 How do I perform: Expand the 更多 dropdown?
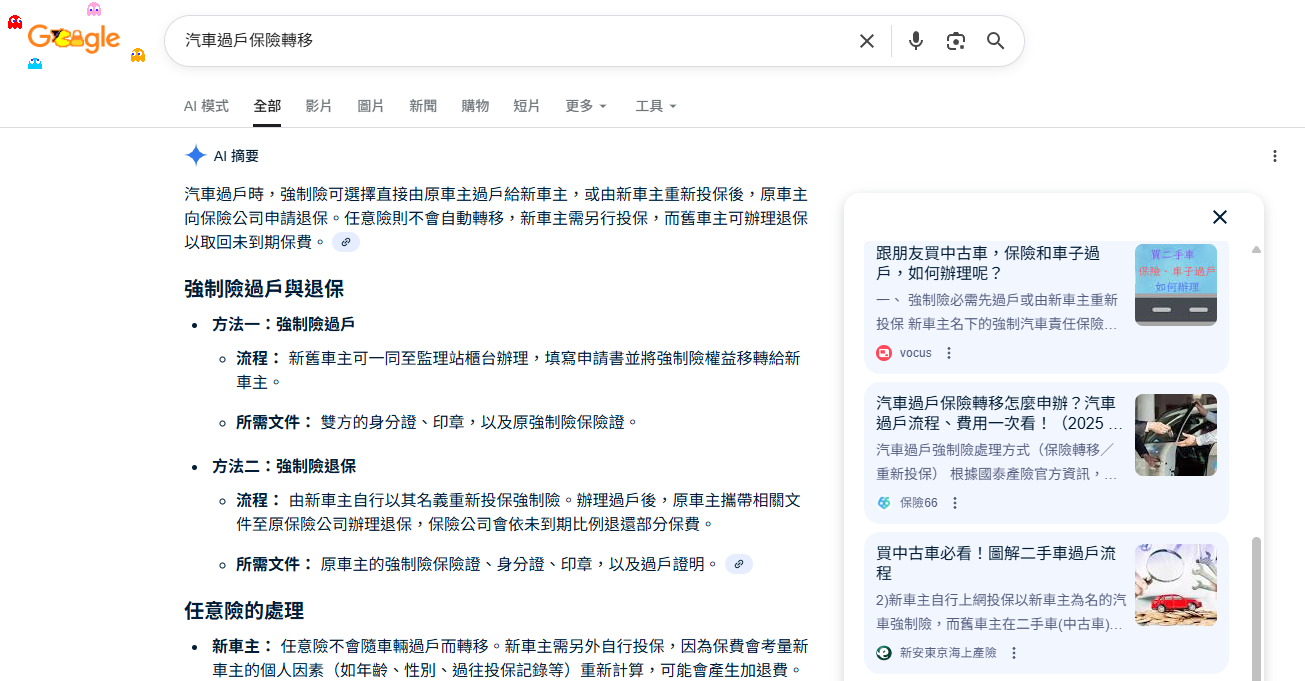(x=586, y=106)
